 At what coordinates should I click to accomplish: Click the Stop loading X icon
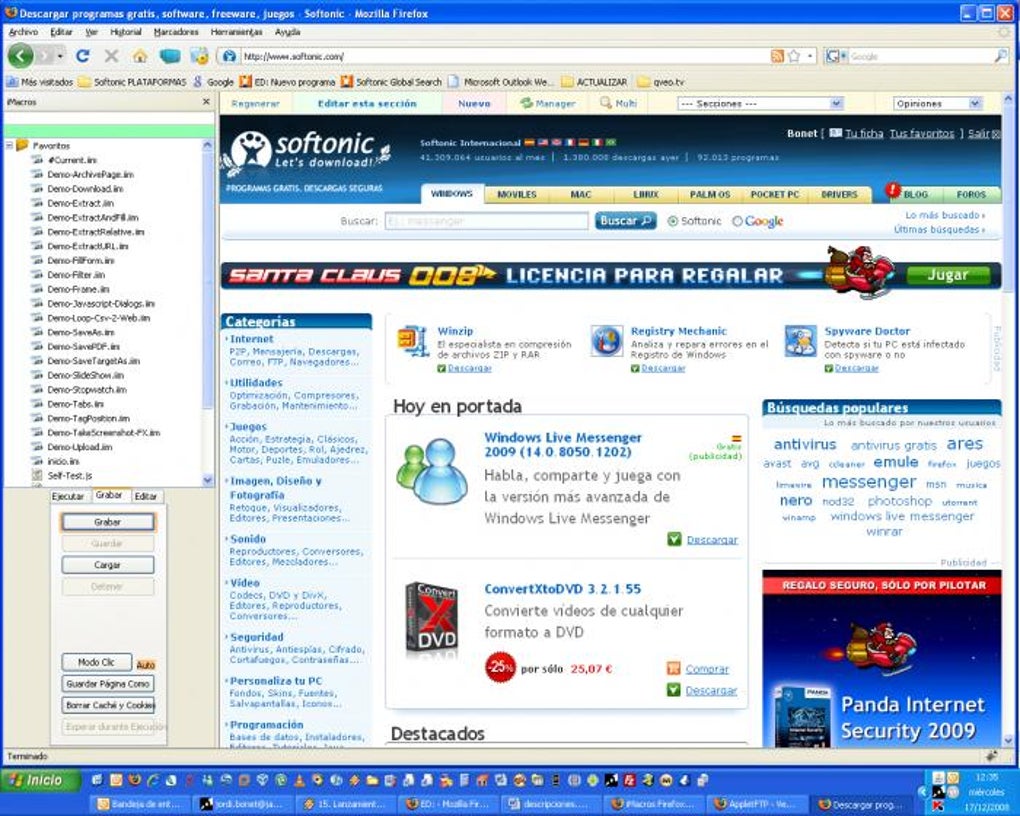pyautogui.click(x=111, y=56)
